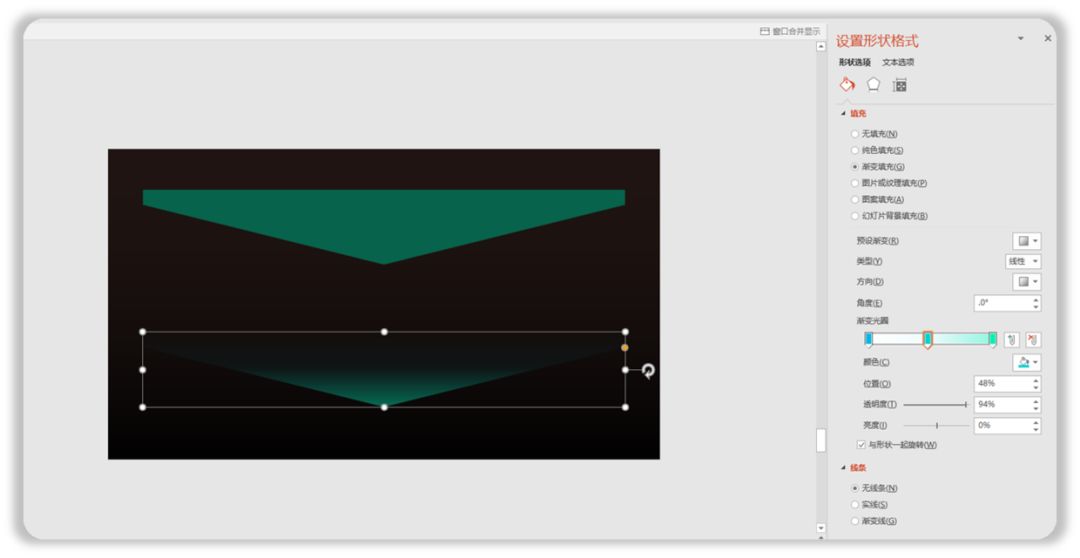
Task: Open the Fill & Line tab icon
Action: (847, 84)
